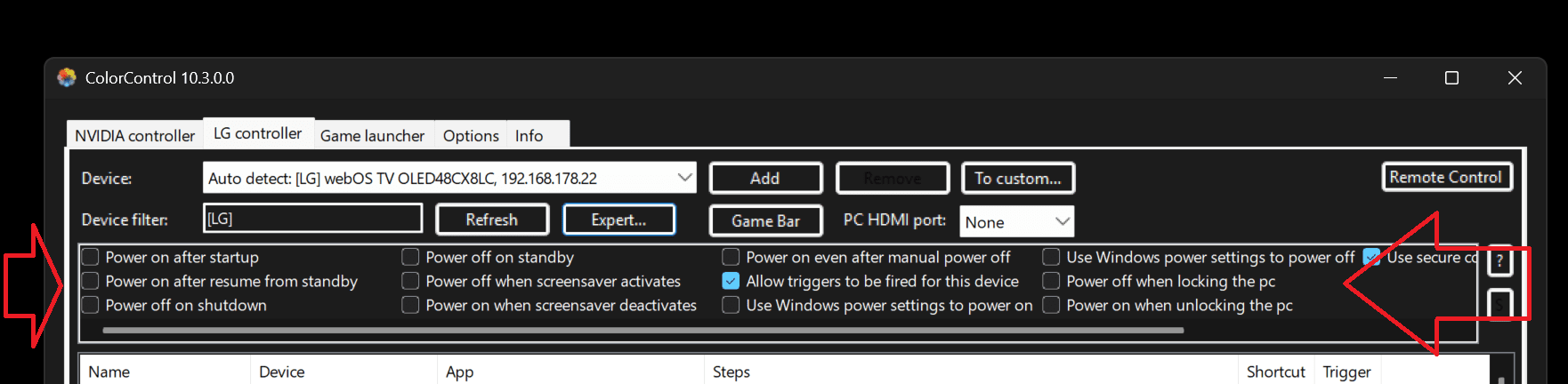Click the horizontal scrollbar under the checkboxes

pos(643,331)
